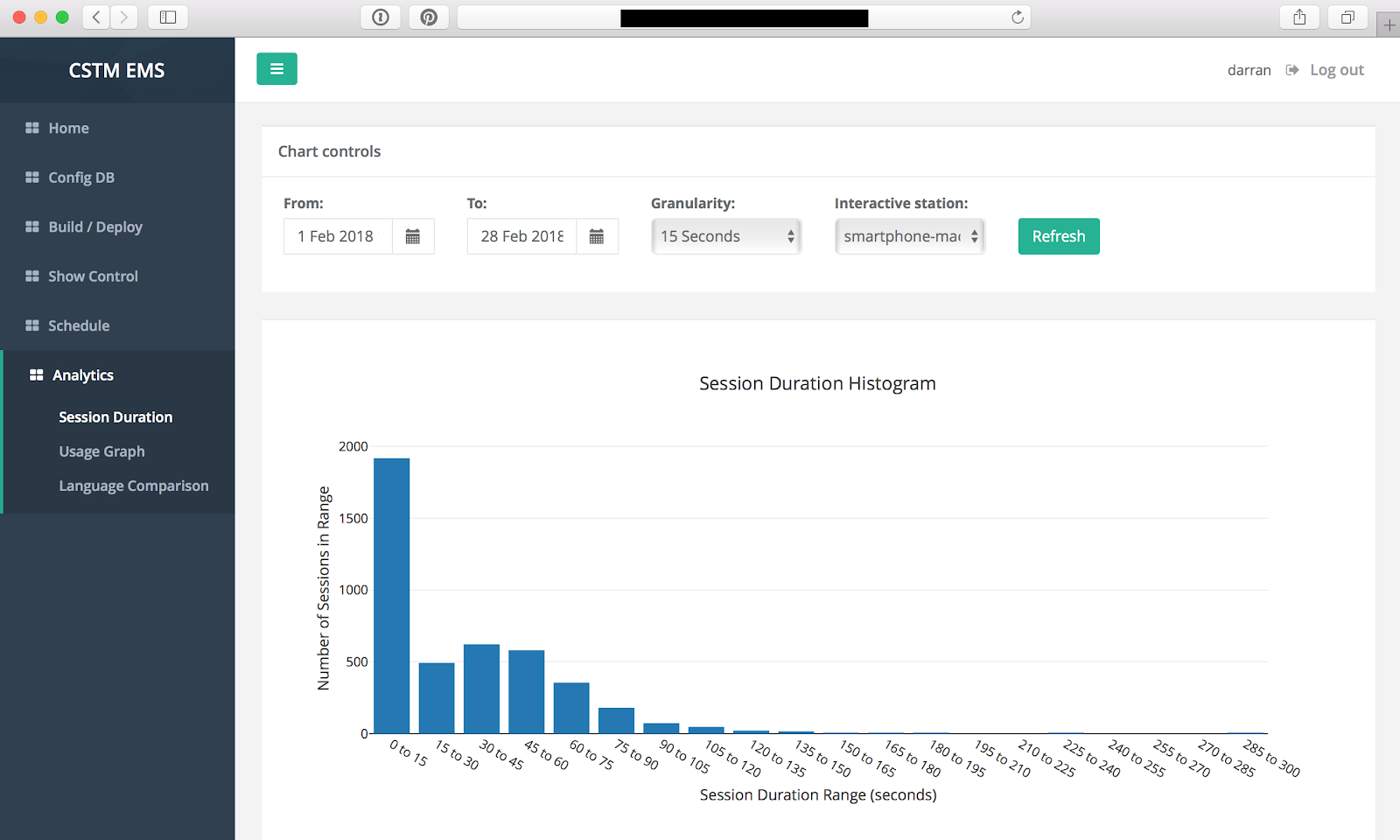Toggle the Safari sidebar button
The height and width of the screenshot is (840, 1400).
(168, 17)
